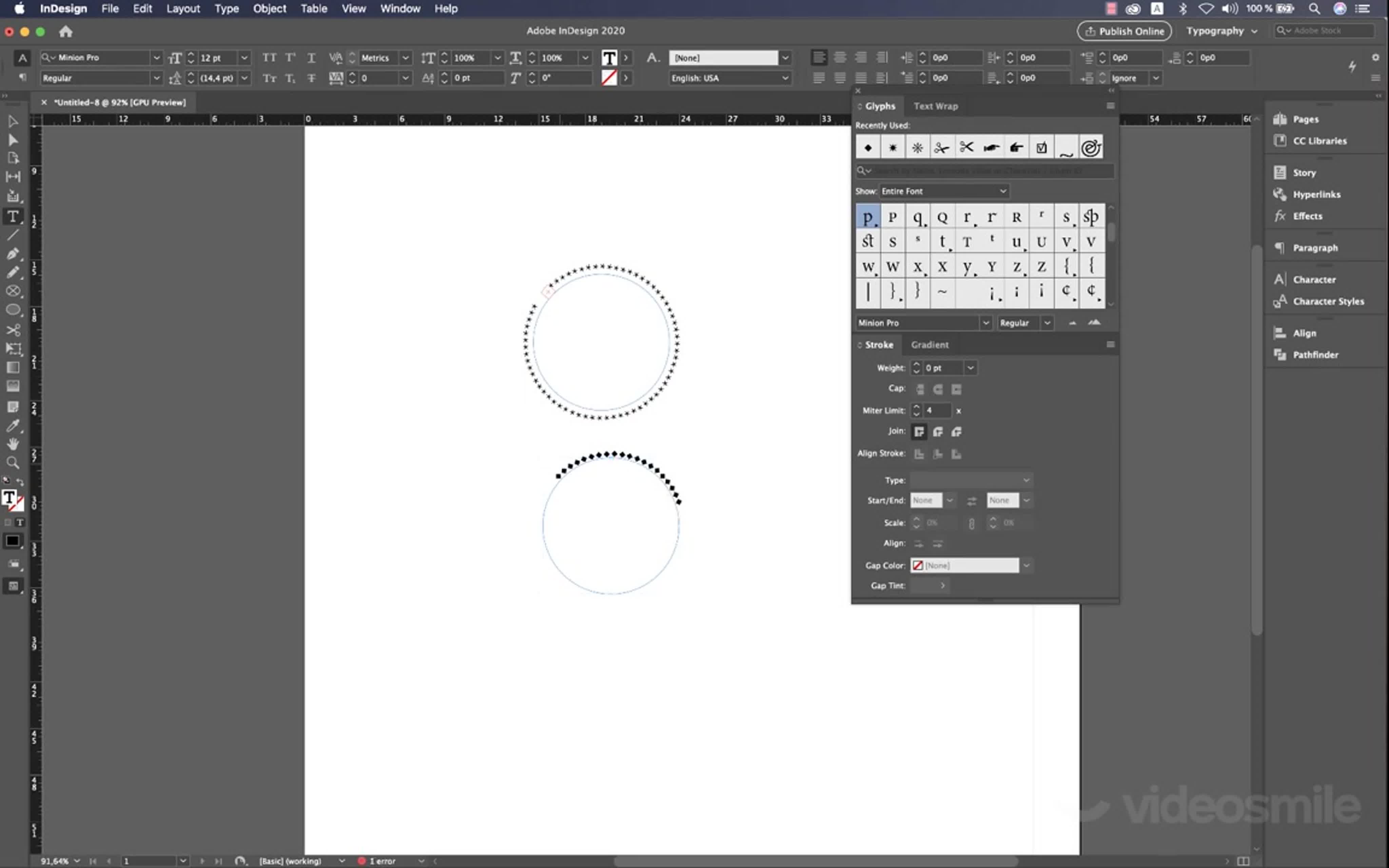Click the 1 error preflight indicator
The height and width of the screenshot is (868, 1389).
[377, 861]
